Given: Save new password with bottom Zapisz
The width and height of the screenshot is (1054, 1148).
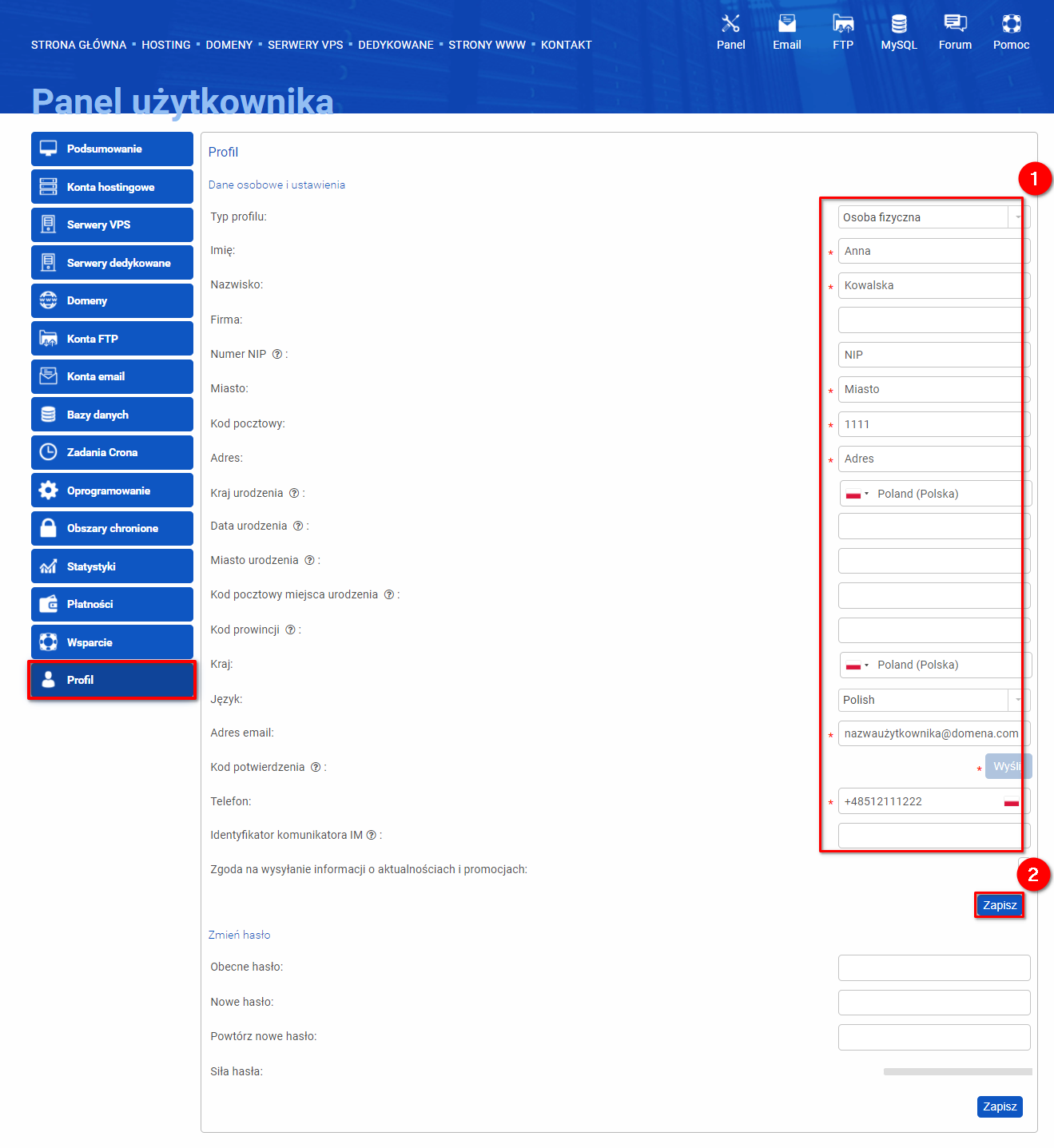Looking at the screenshot, I should tap(1000, 1106).
